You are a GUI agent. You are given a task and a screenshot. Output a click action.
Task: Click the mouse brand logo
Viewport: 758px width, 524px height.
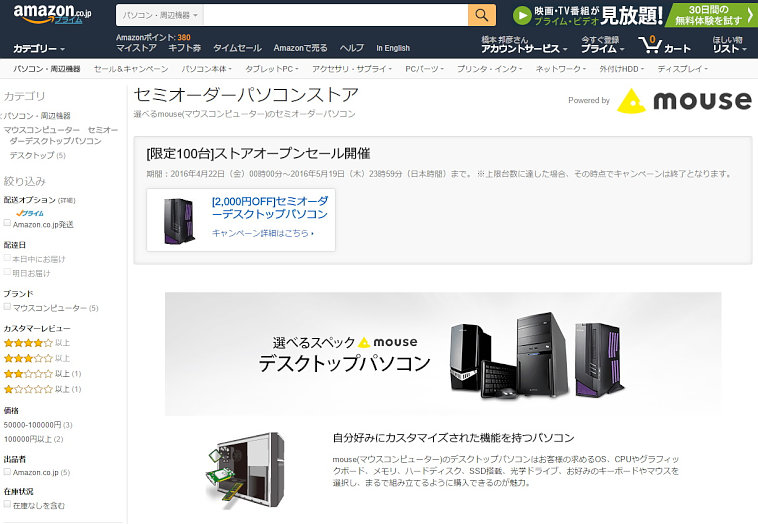coord(684,101)
